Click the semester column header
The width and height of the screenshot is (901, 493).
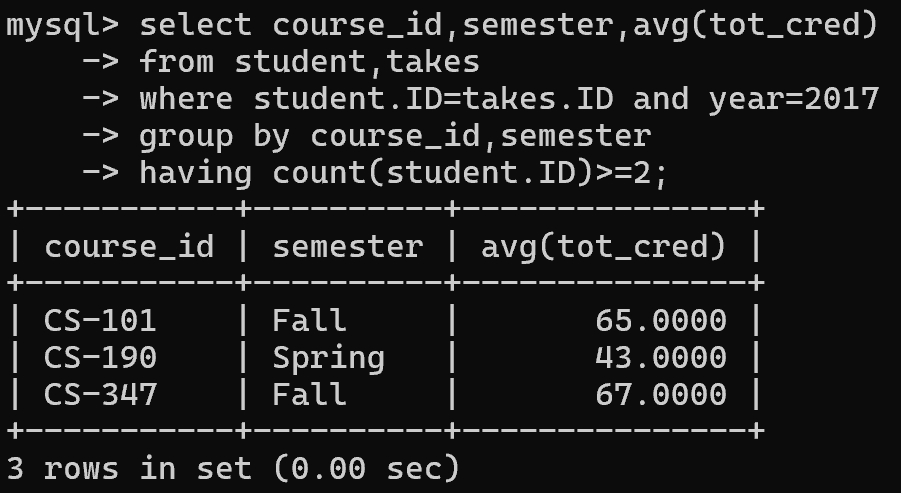tap(347, 246)
